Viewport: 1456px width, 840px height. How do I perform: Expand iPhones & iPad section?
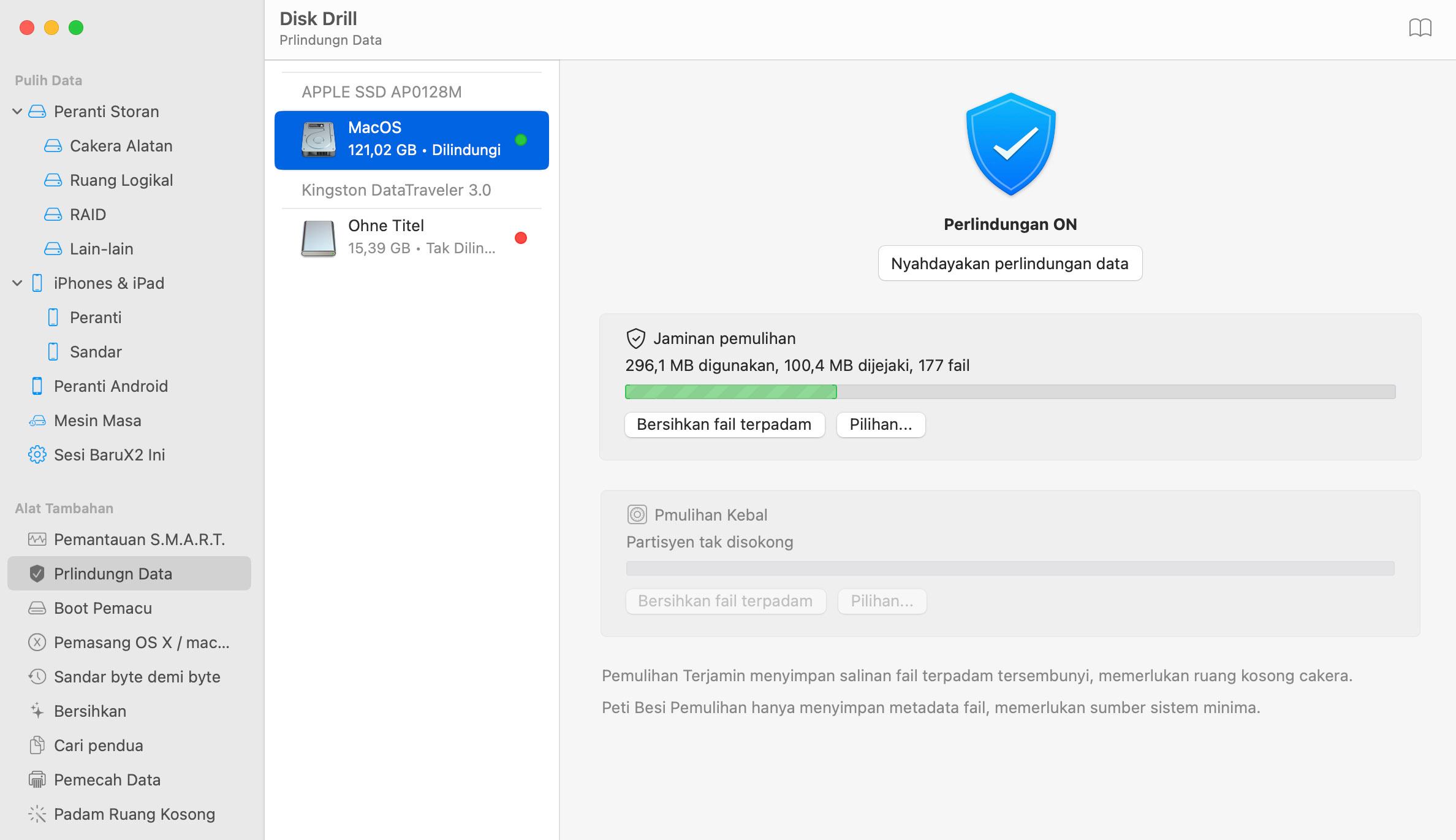pos(19,283)
